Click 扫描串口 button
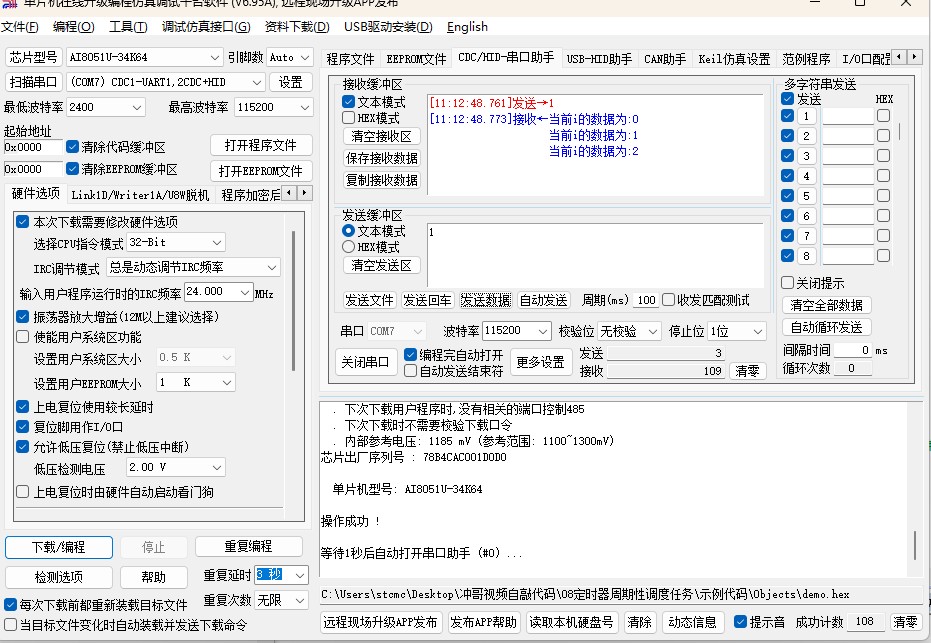The height and width of the screenshot is (643, 931). tap(33, 83)
